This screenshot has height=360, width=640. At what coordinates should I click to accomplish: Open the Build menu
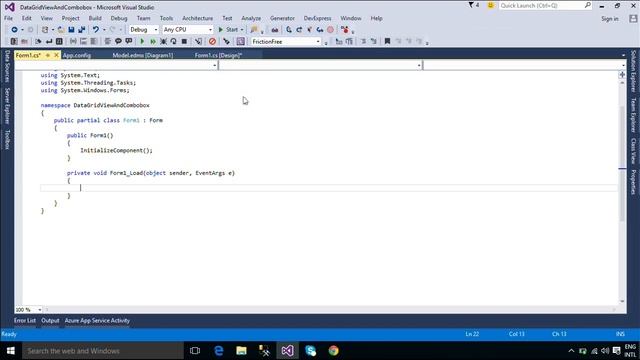(x=95, y=18)
